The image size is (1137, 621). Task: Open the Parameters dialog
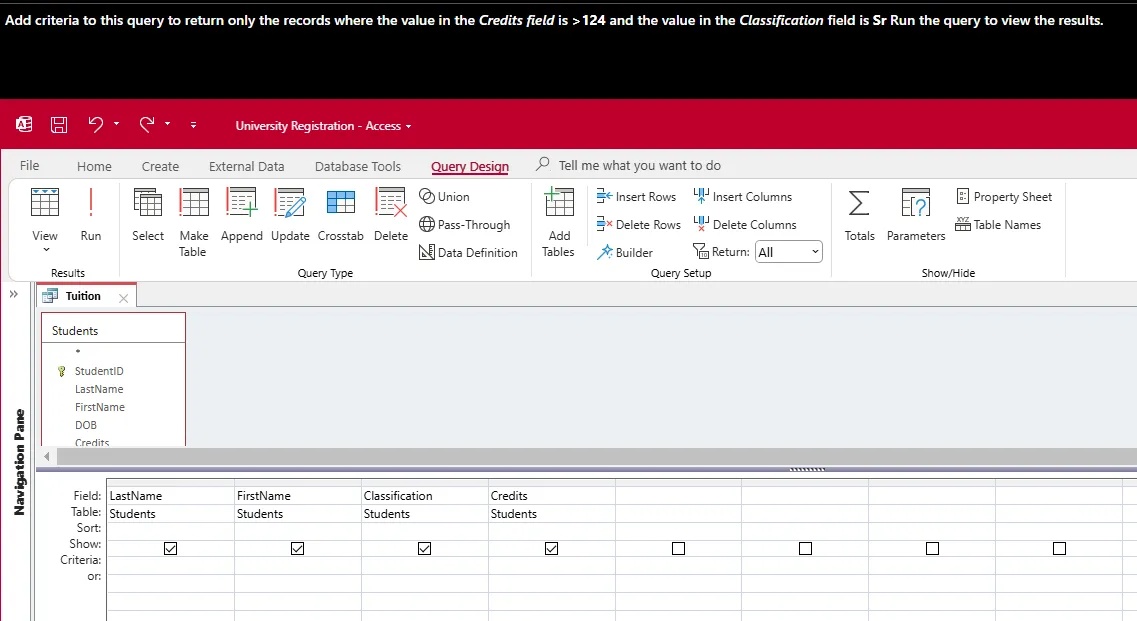[x=915, y=215]
